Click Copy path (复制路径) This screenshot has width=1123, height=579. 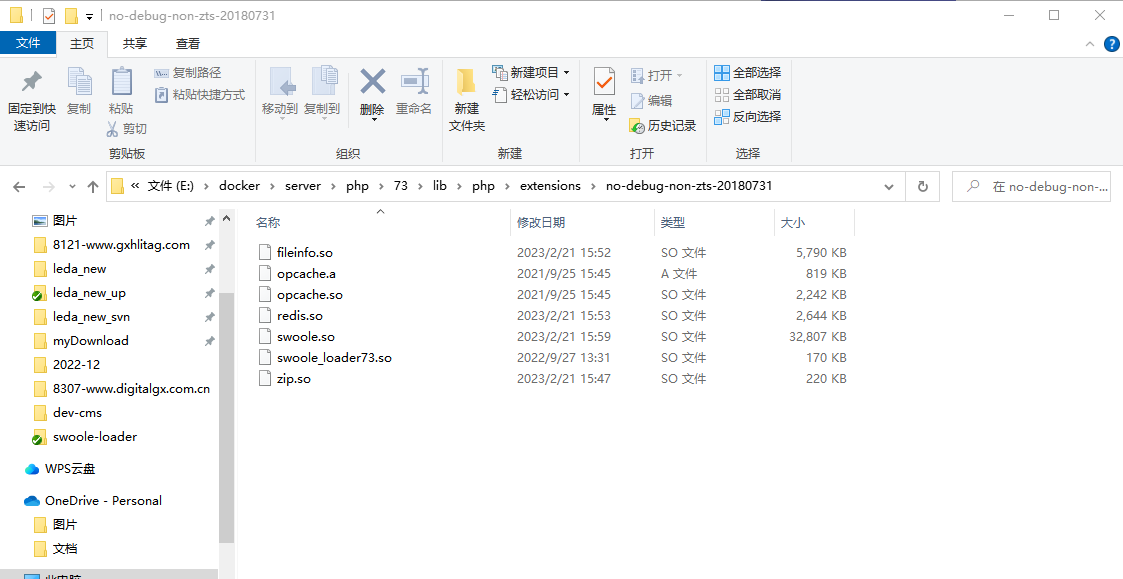coord(188,73)
